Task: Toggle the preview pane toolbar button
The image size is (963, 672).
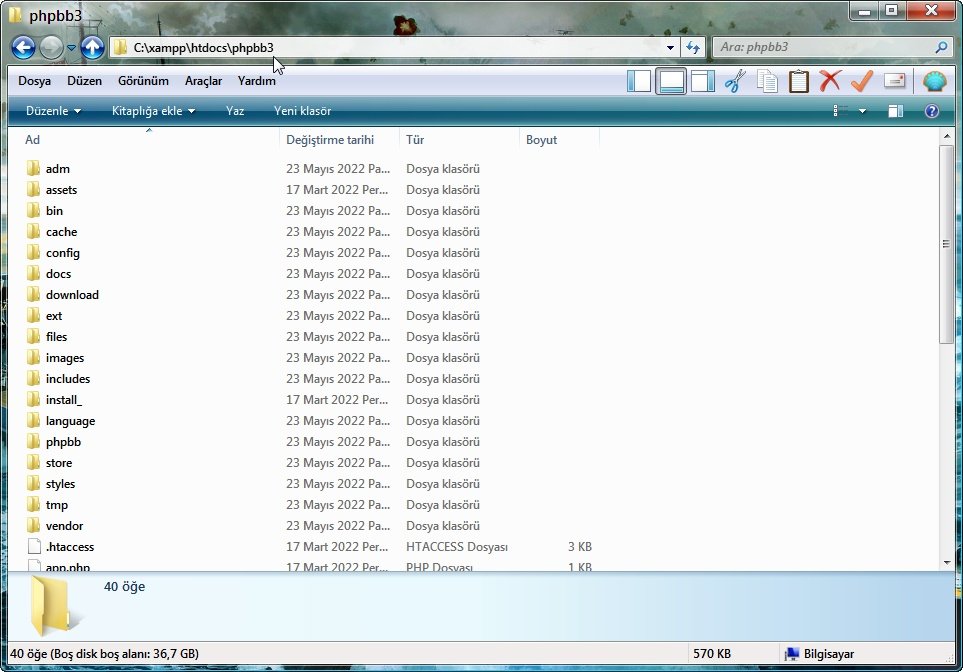Action: [x=703, y=81]
